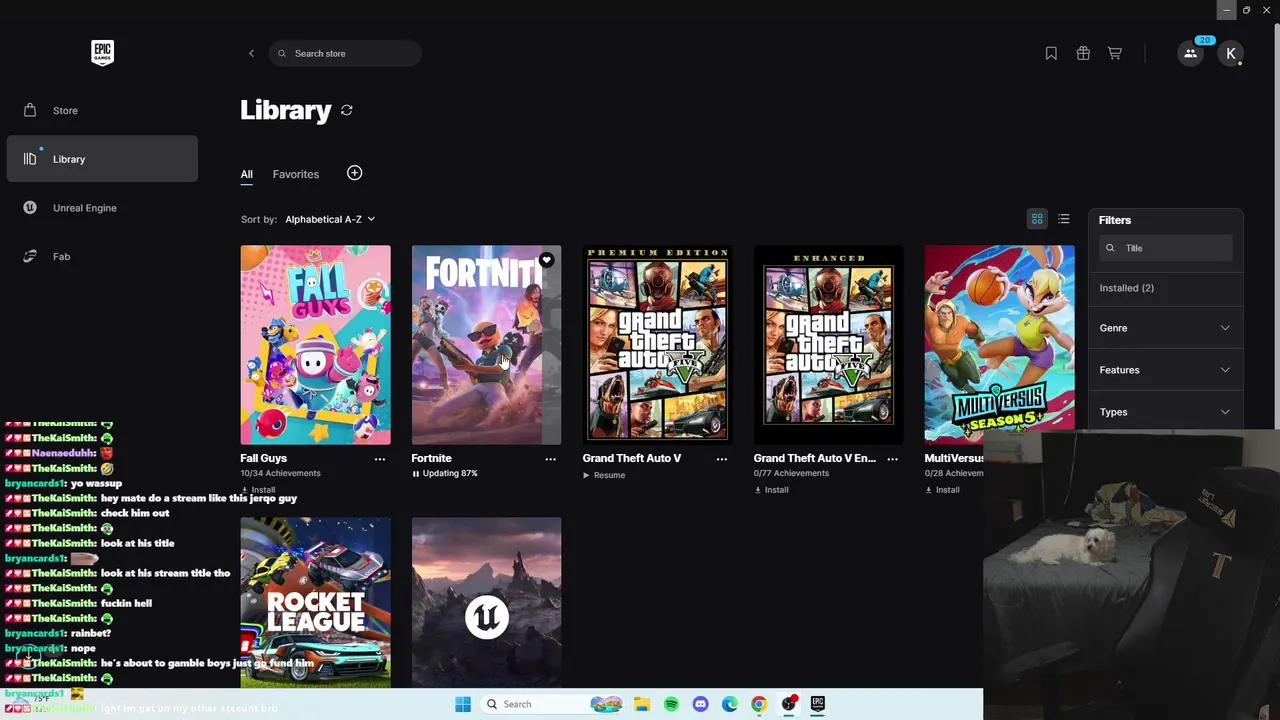
Task: Switch to the All tab
Action: (246, 174)
